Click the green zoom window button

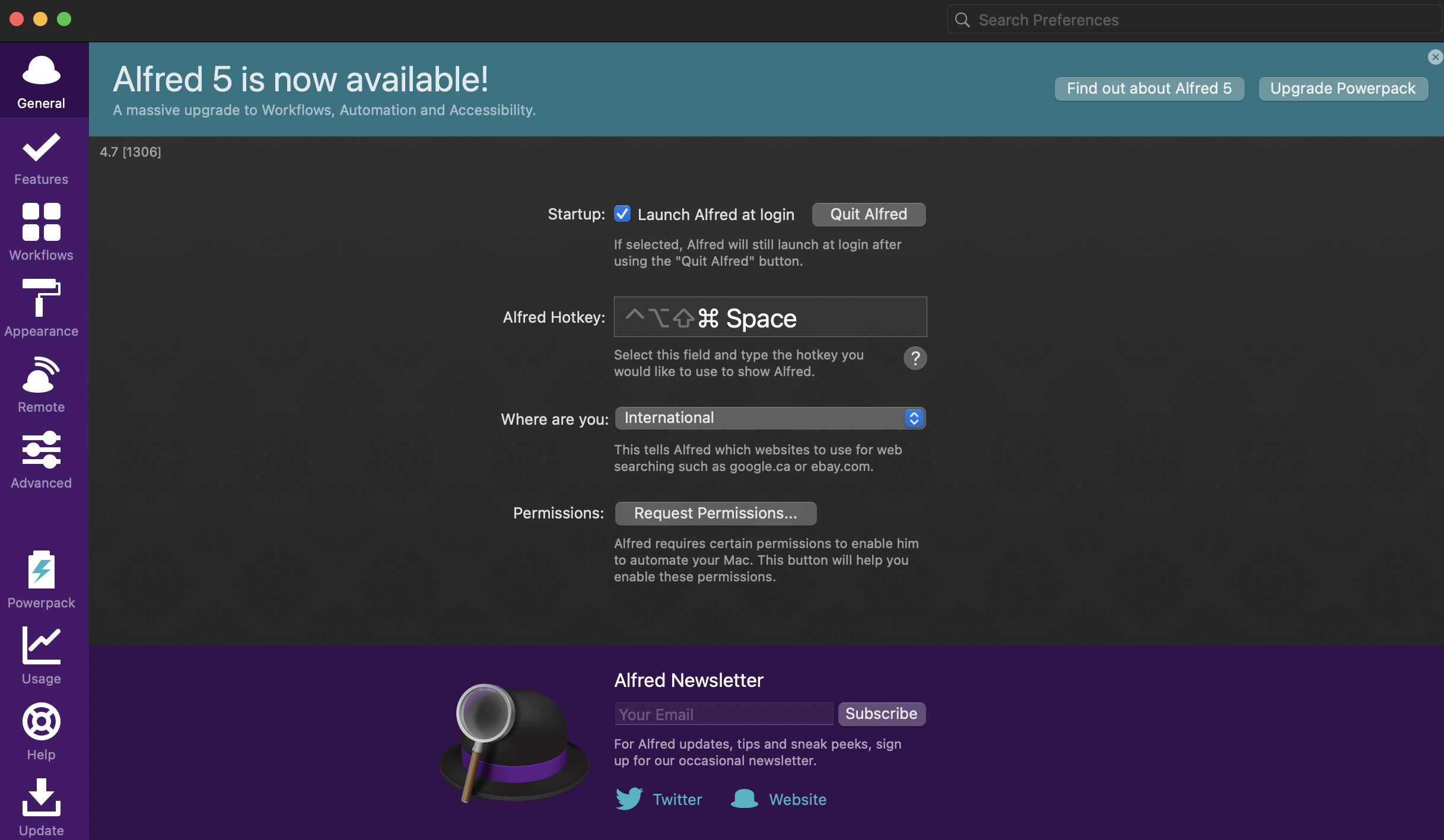64,19
